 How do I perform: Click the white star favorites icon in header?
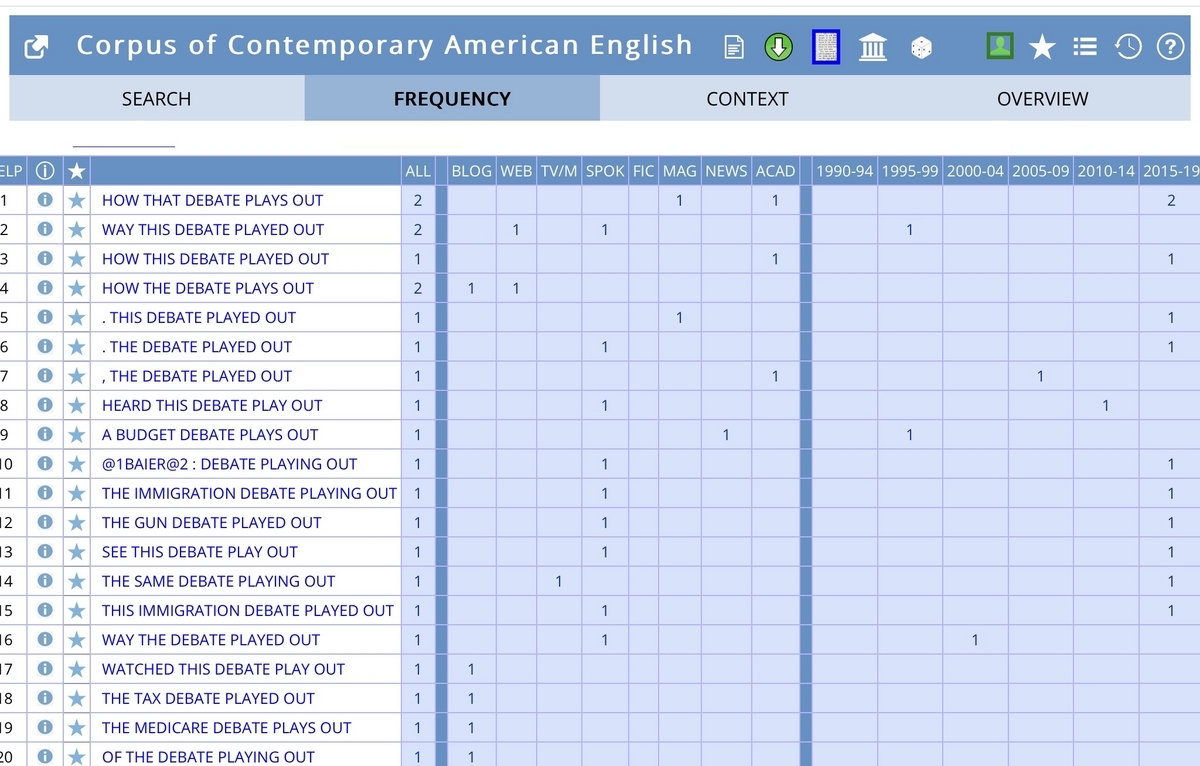pyautogui.click(x=1042, y=46)
